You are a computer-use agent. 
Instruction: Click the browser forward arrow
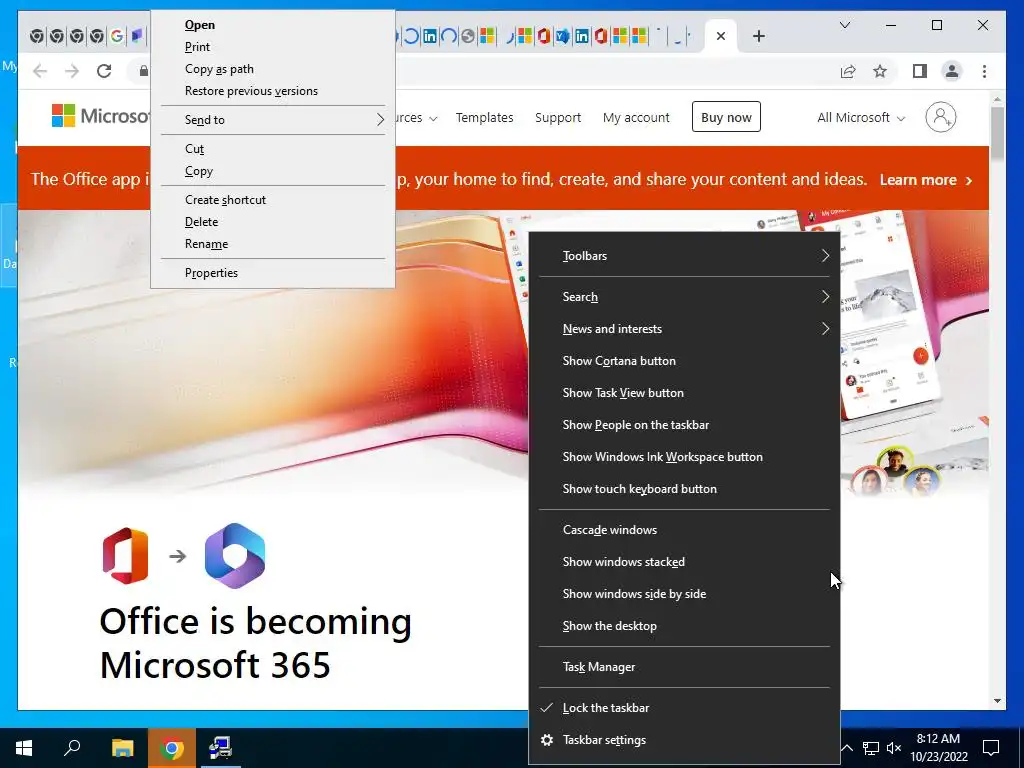click(x=72, y=71)
